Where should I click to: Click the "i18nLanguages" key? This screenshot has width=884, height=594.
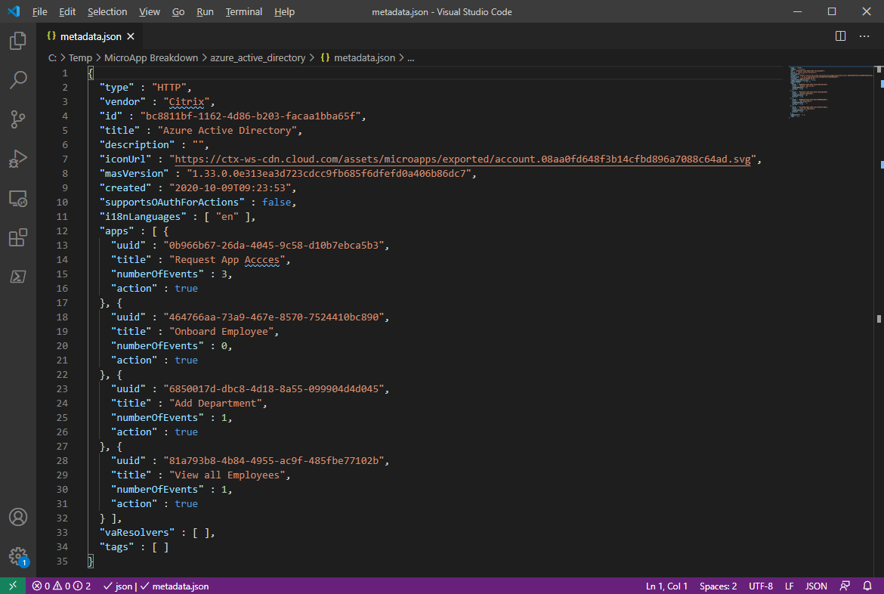coord(143,217)
